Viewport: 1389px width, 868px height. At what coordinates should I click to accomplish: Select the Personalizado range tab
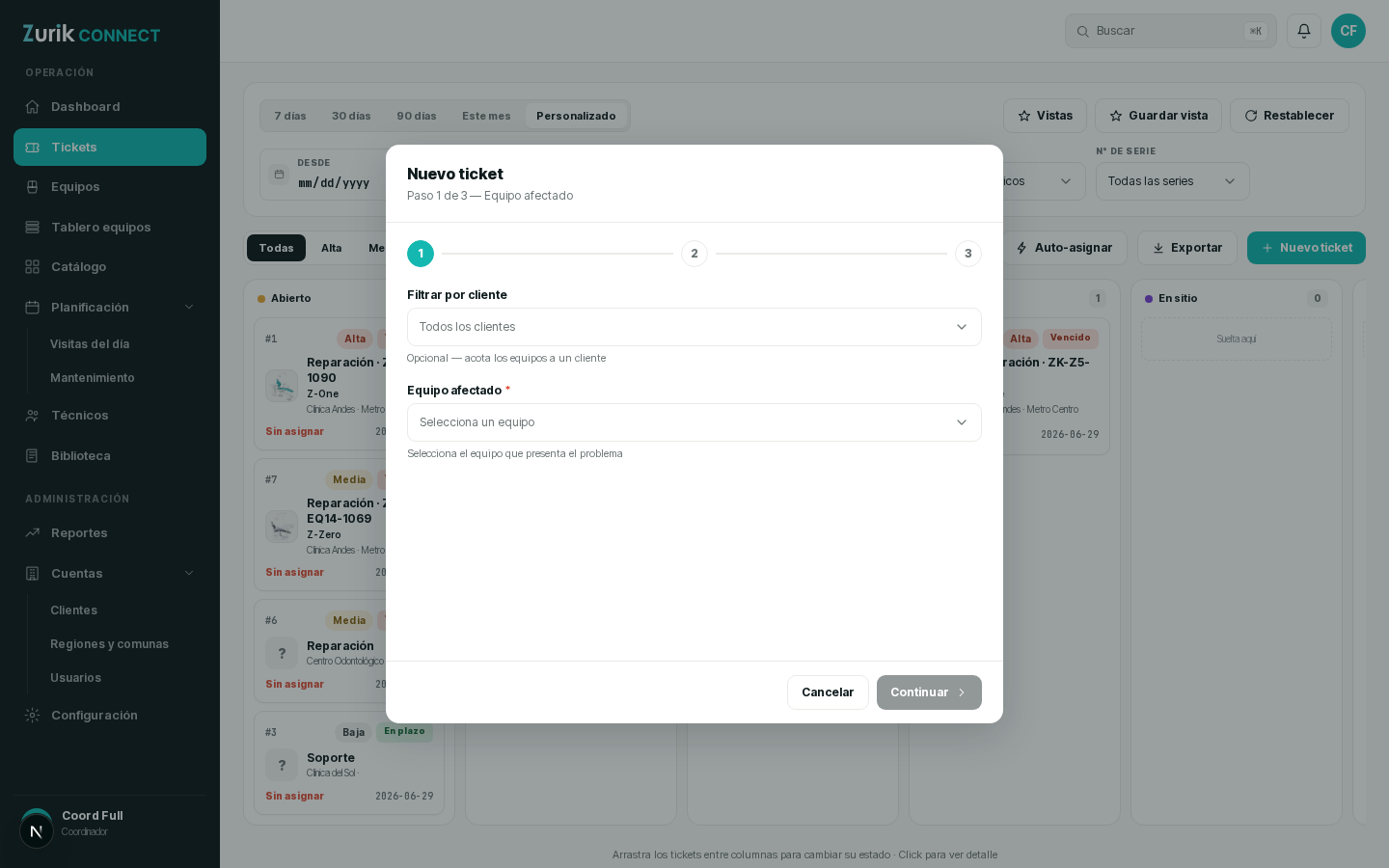576,116
